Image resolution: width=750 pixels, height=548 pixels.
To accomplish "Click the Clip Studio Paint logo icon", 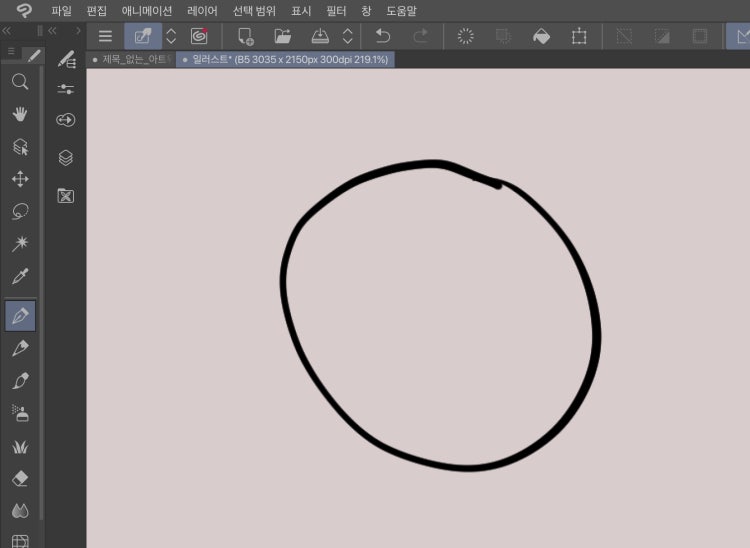I will click(x=23, y=11).
